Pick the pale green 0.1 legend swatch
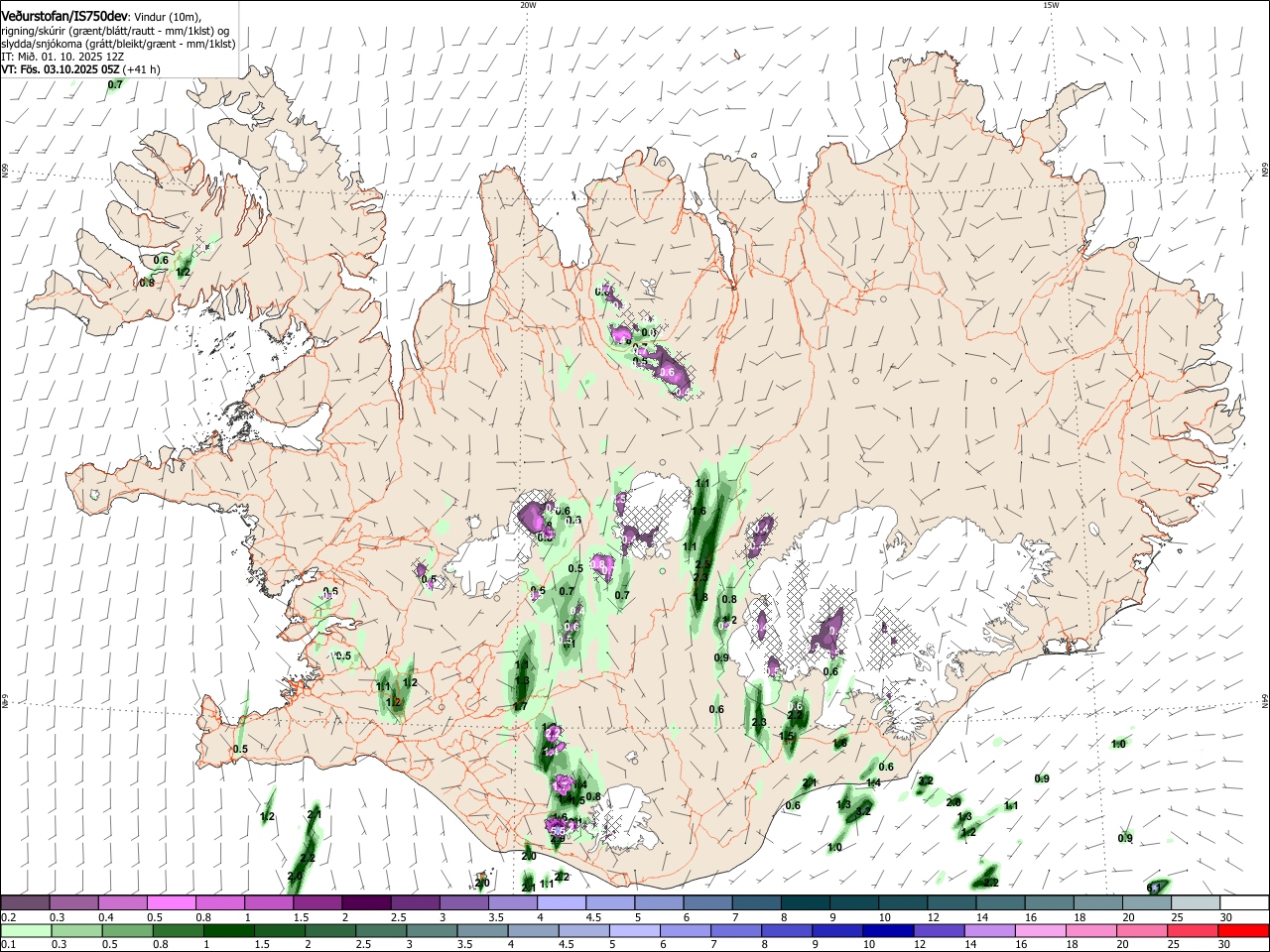Viewport: 1270px width, 952px height. [x=26, y=930]
